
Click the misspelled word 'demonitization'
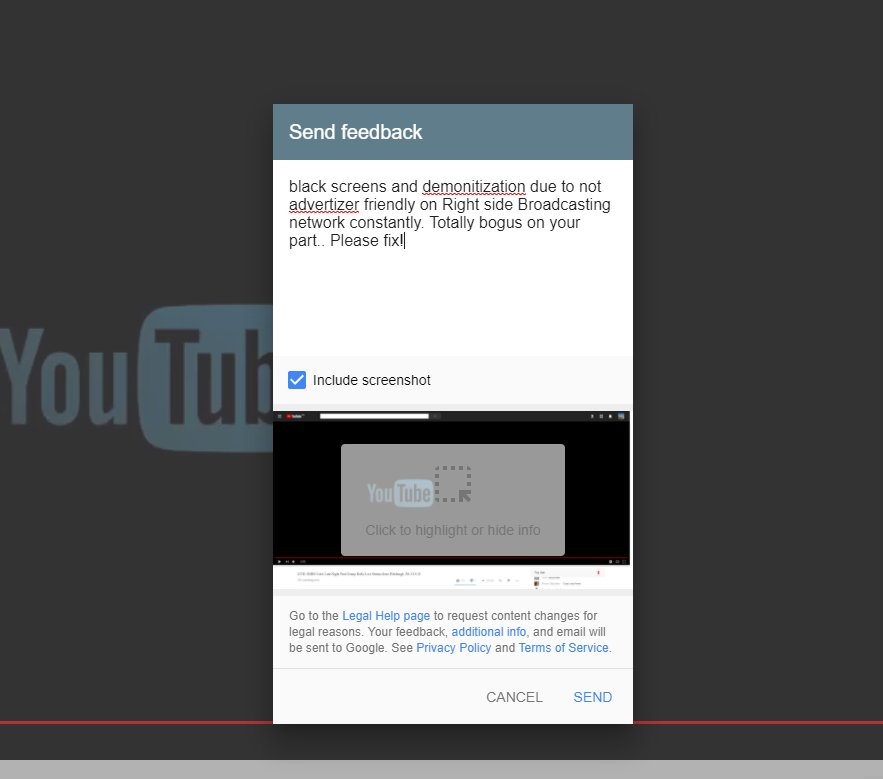coord(474,186)
